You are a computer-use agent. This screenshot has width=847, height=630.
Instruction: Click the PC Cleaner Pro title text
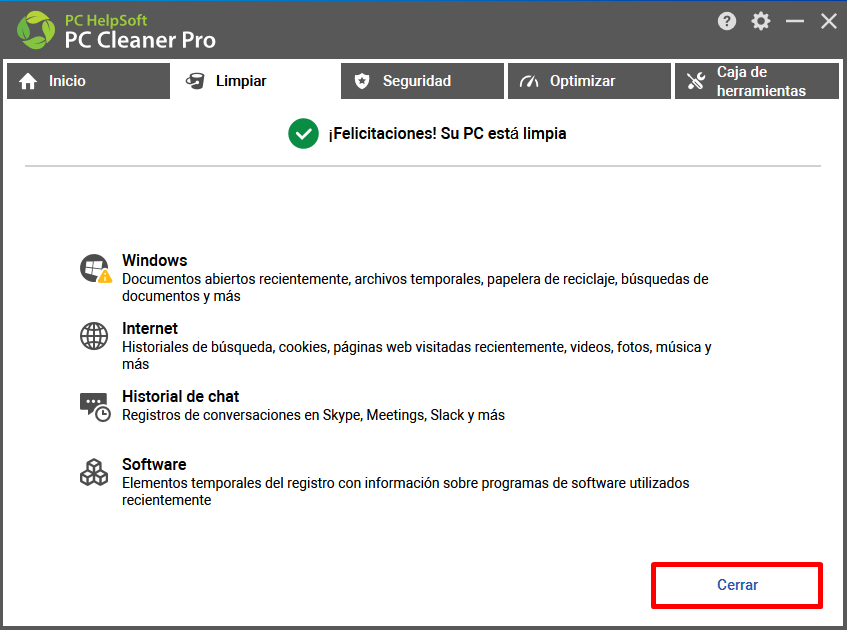140,40
